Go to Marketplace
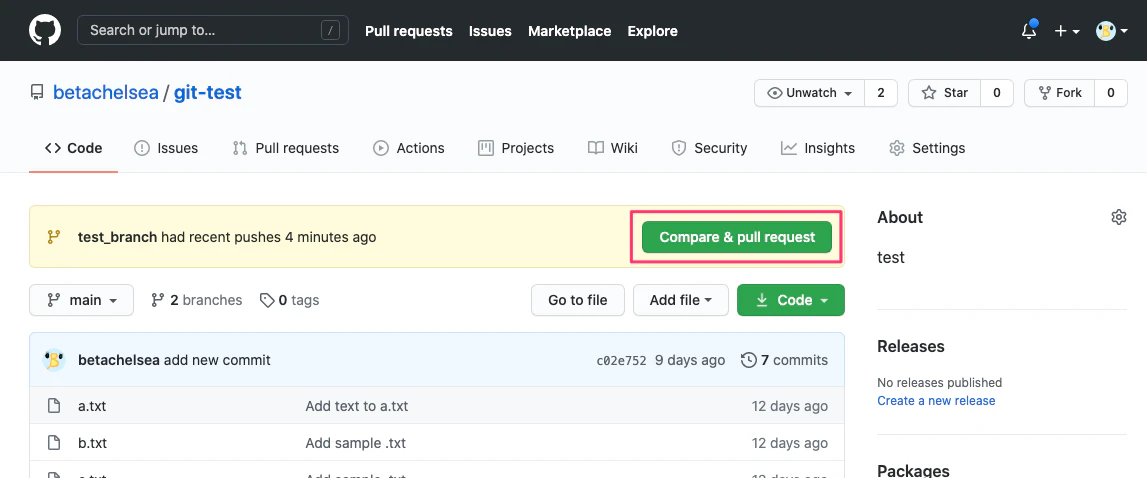 [x=570, y=31]
